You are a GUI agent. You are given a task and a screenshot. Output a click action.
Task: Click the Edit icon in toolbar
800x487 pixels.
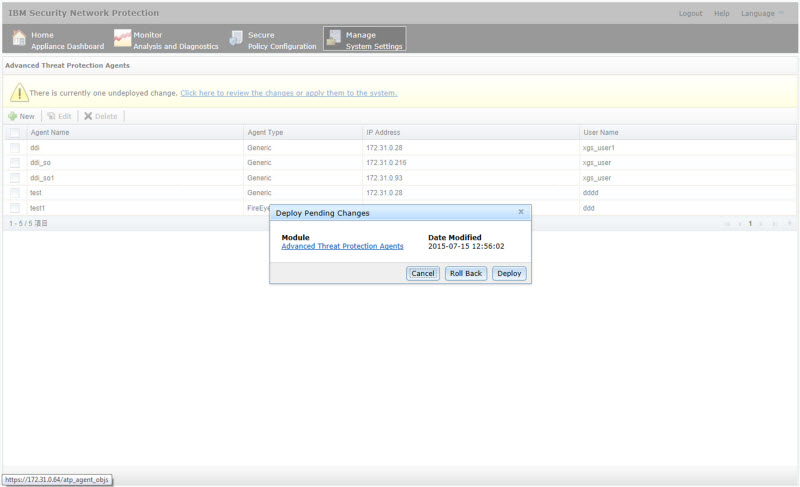coord(51,116)
